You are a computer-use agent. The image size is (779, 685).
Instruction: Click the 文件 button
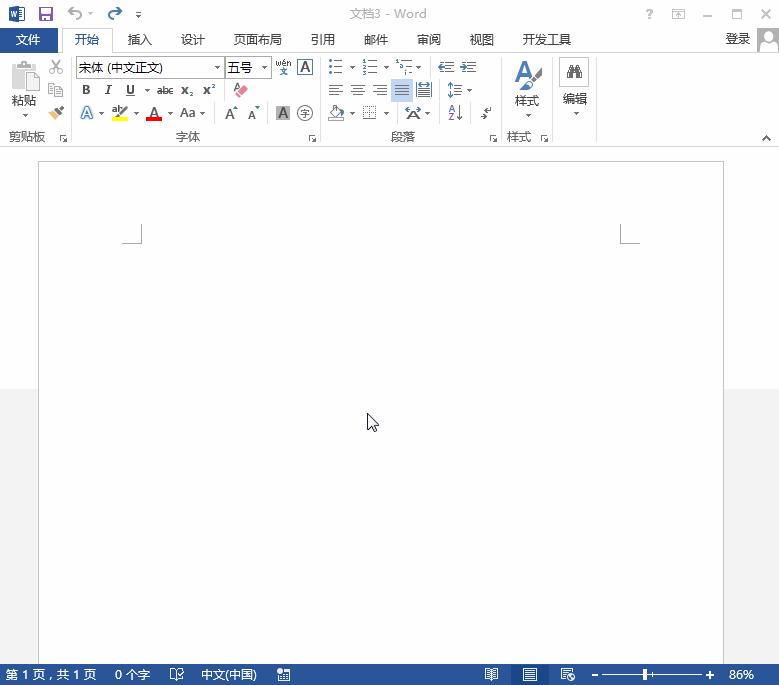[28, 40]
